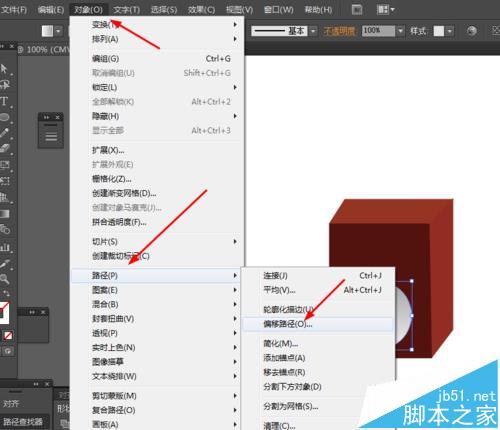Select 简化(M)... in Path submenu

[x=318, y=343]
